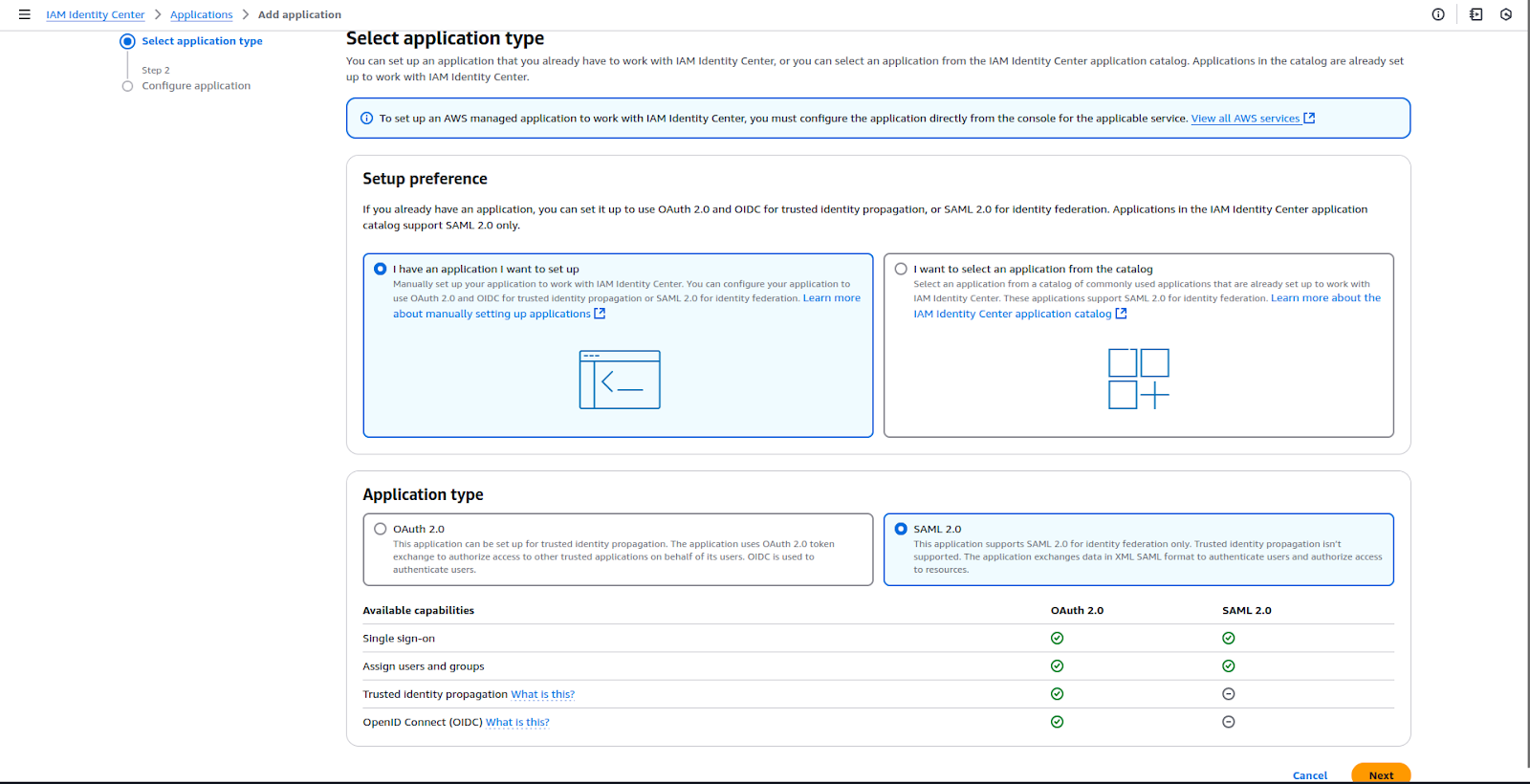The height and width of the screenshot is (784, 1530).
Task: Open 'What is this?' for OpenID Connect
Action: (x=517, y=723)
